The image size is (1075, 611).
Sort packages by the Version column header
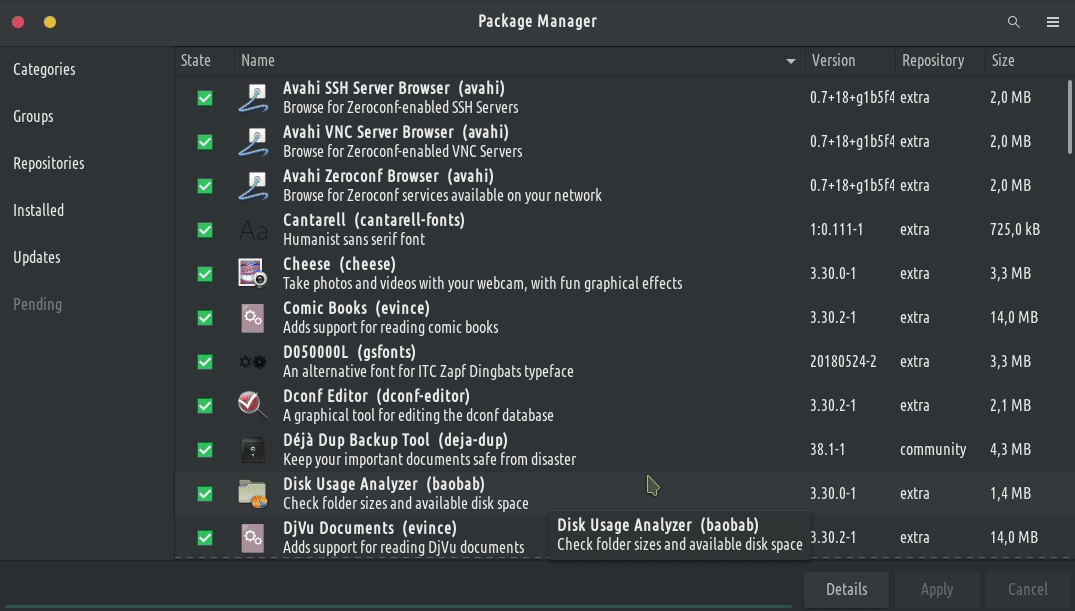pyautogui.click(x=833, y=61)
